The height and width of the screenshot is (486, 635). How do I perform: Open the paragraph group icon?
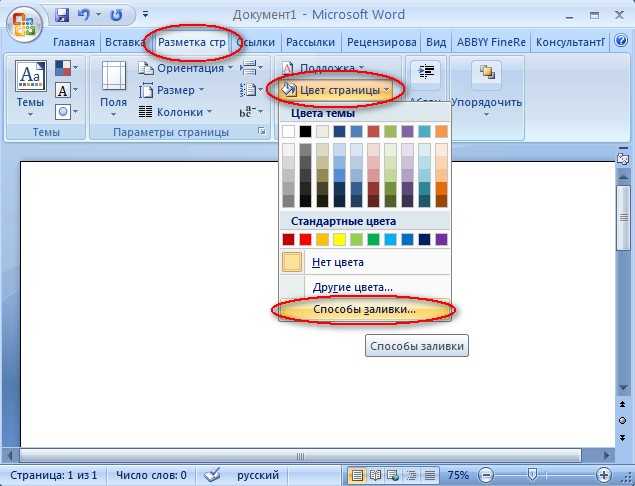pyautogui.click(x=425, y=74)
